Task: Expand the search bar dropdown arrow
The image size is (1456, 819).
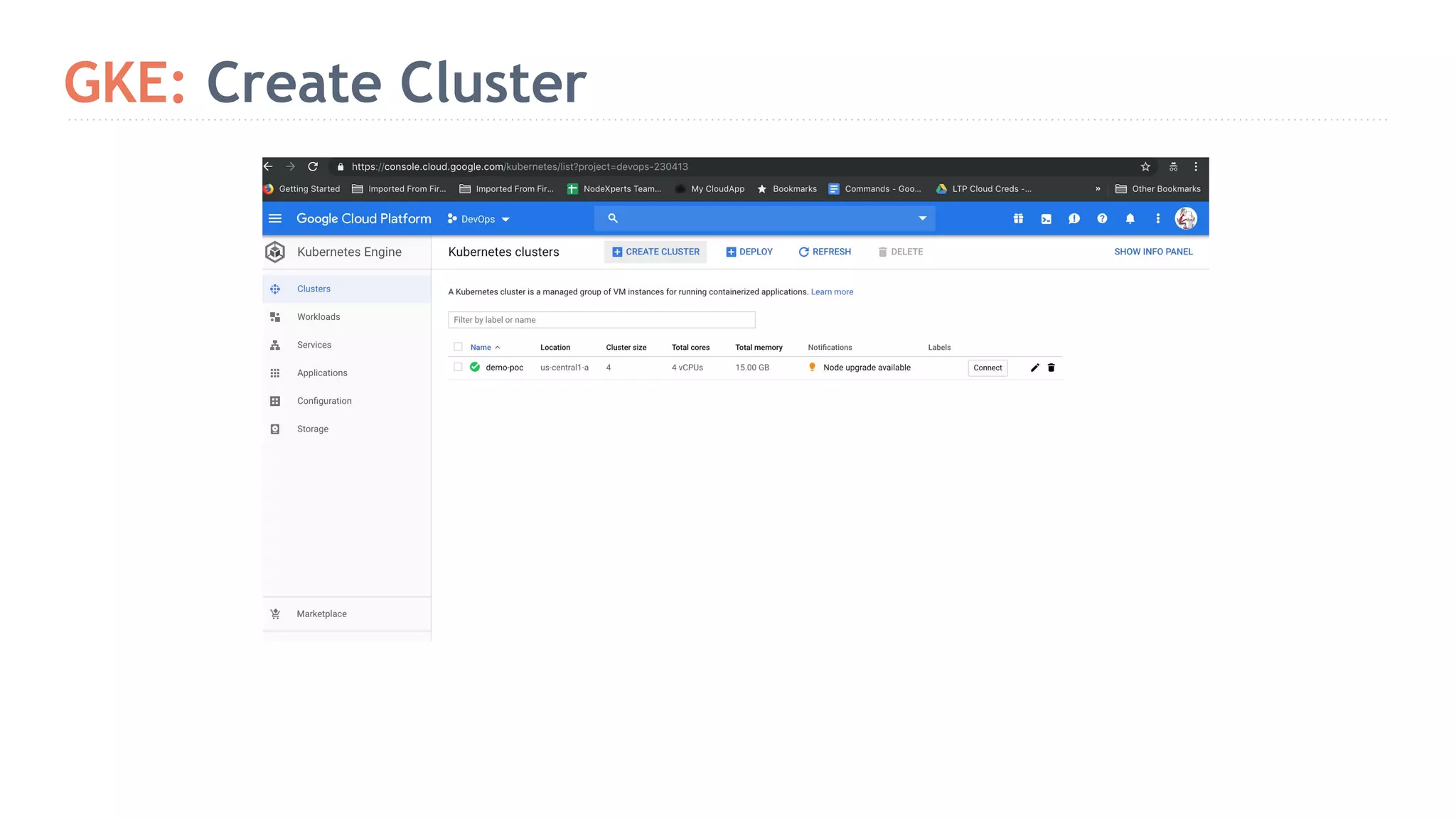Action: click(x=922, y=218)
